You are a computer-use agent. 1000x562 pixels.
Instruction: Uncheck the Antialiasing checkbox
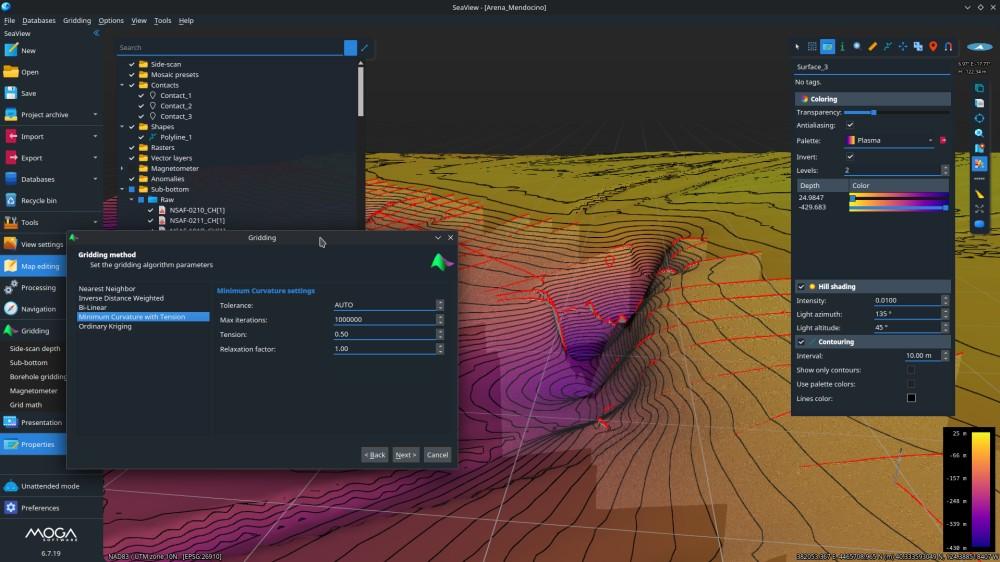pyautogui.click(x=850, y=125)
